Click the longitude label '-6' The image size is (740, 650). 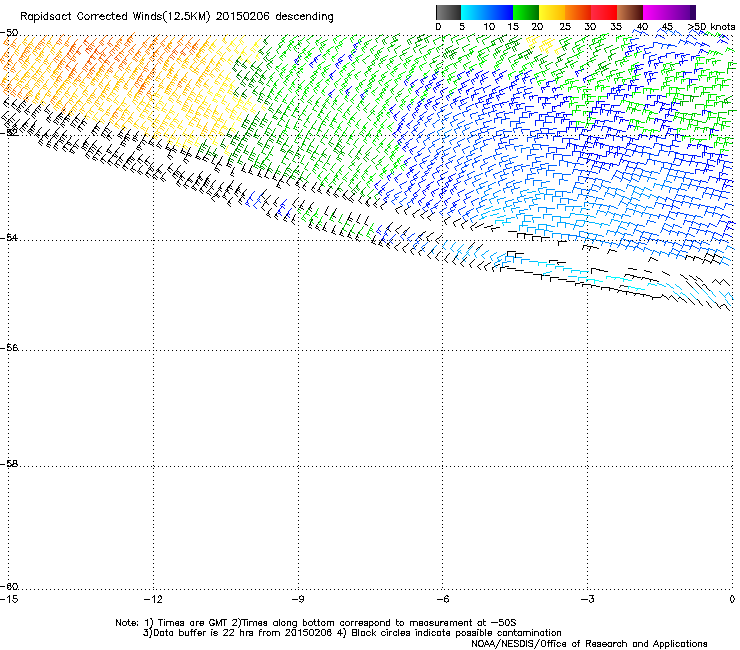tap(442, 599)
